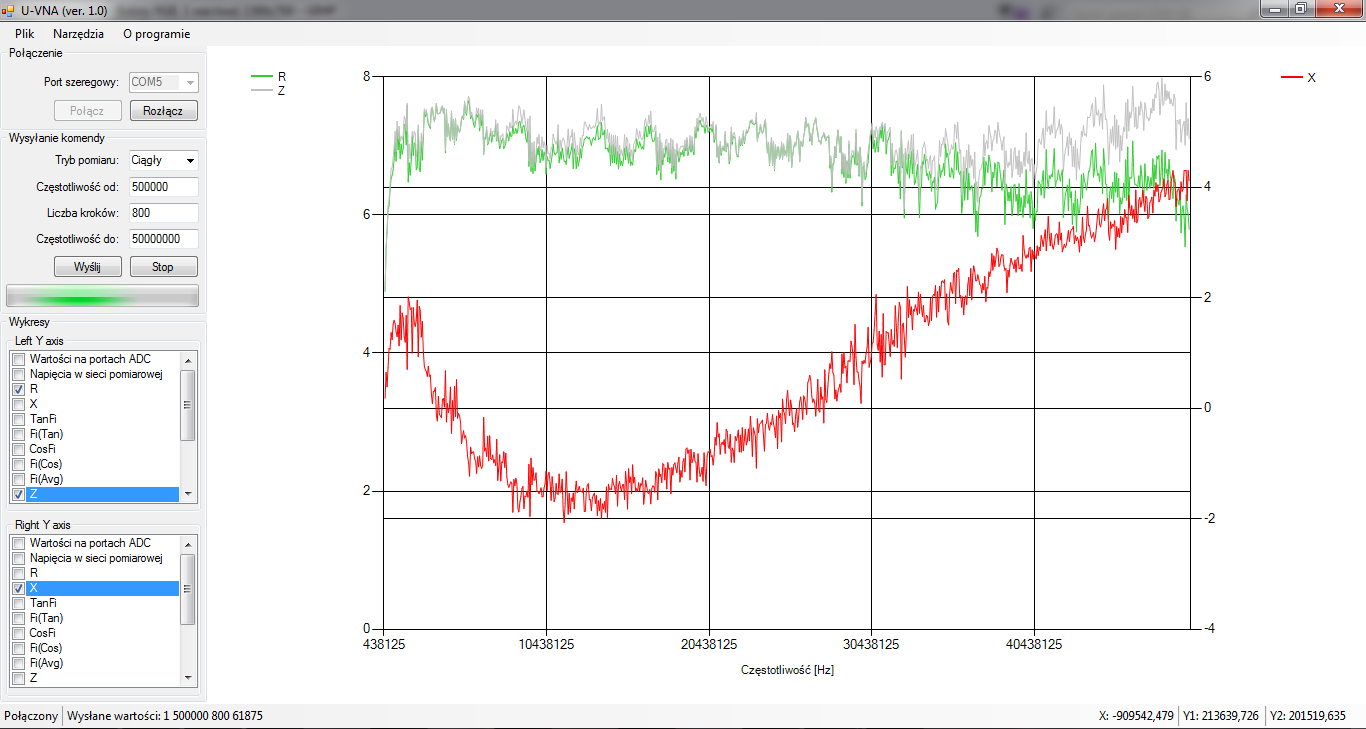This screenshot has height=729, width=1366.
Task: Open the Narzędzia menu
Action: click(78, 33)
